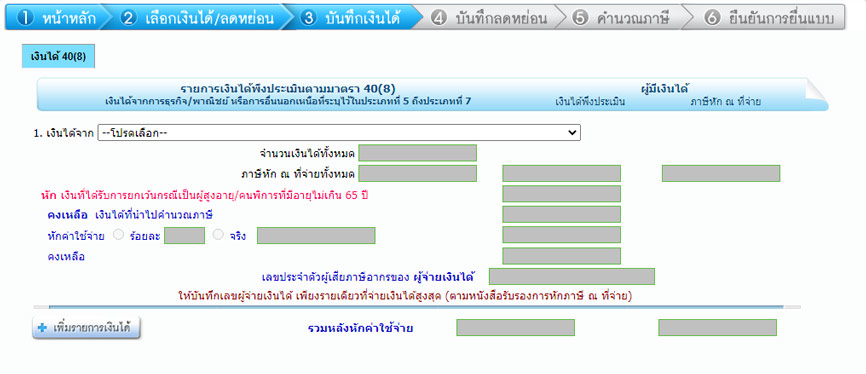Click the withholding tax field on the ภาษีหัก ณ ที่จ่ายทั้งหมด row

point(721,173)
